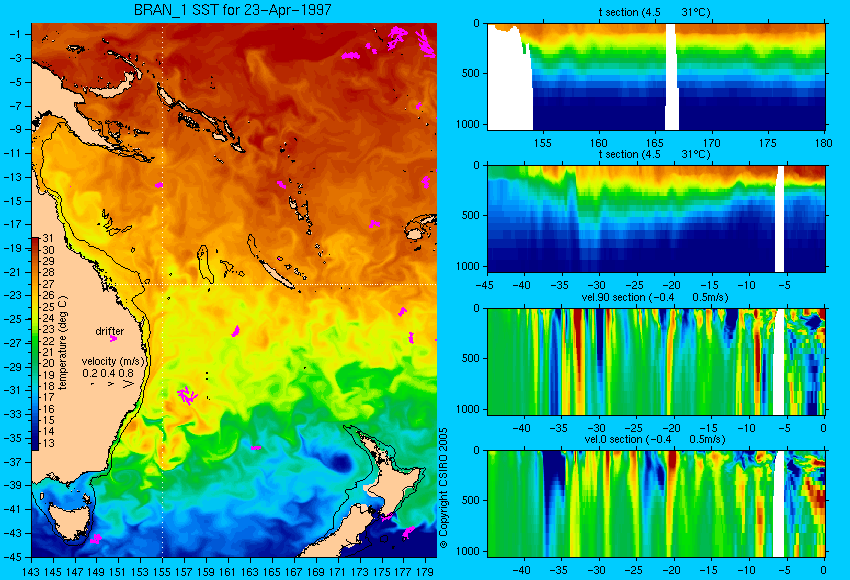Click the large white land mask in first t section
The image size is (850, 580).
pos(510,79)
